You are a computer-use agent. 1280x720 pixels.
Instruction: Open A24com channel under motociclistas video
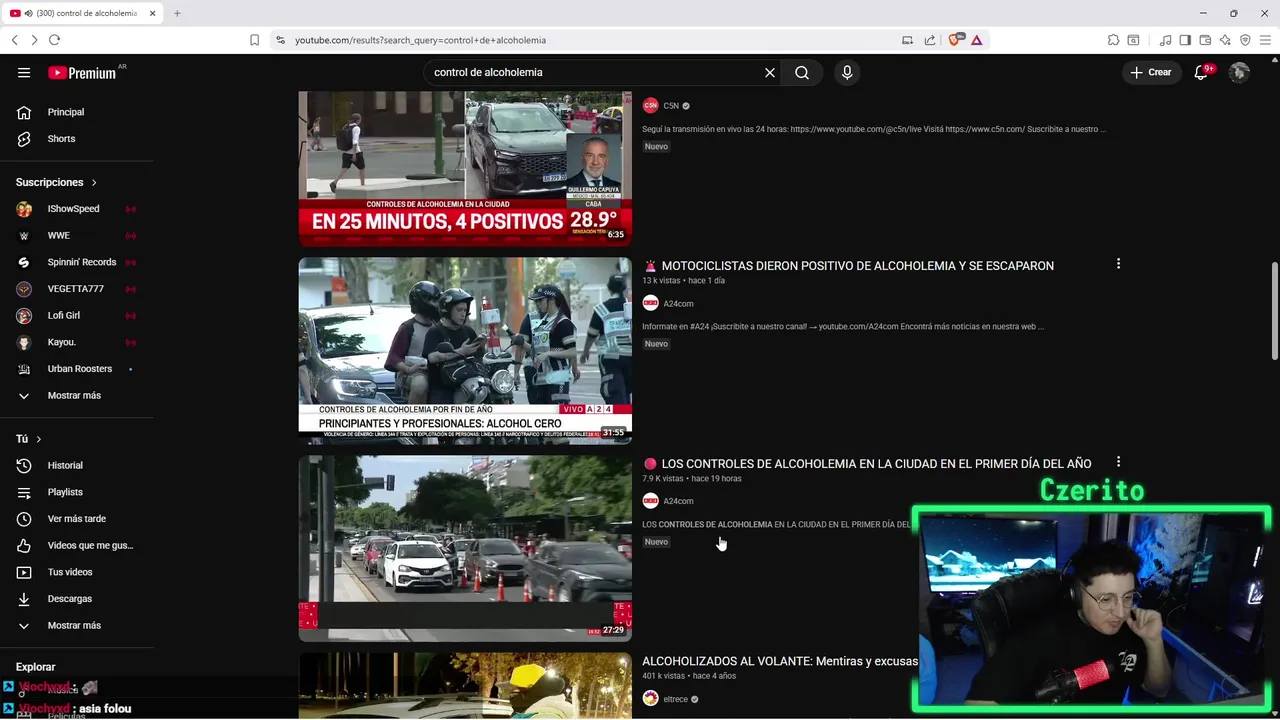[678, 304]
